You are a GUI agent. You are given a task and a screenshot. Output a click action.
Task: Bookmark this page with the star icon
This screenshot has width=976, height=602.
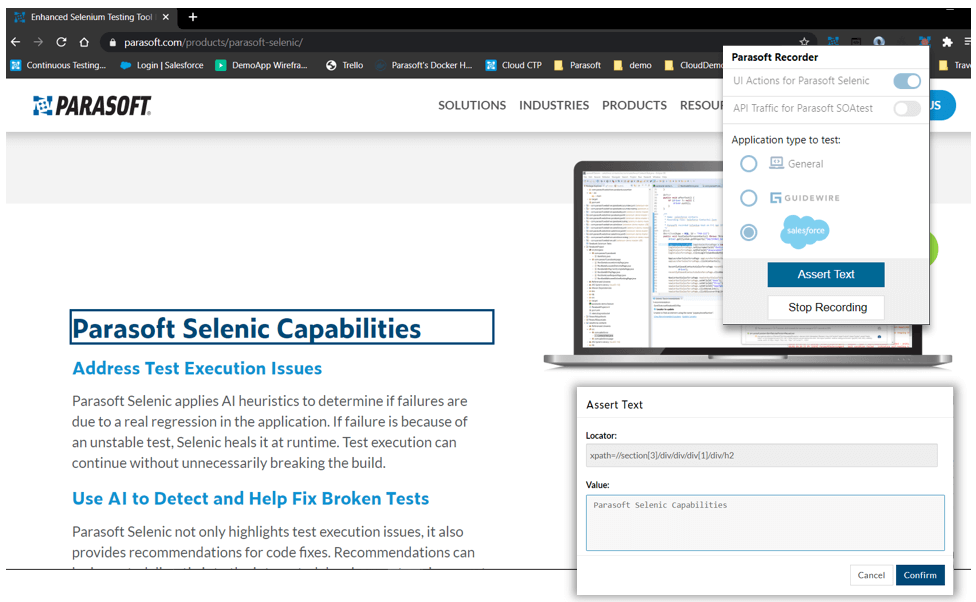coord(804,42)
